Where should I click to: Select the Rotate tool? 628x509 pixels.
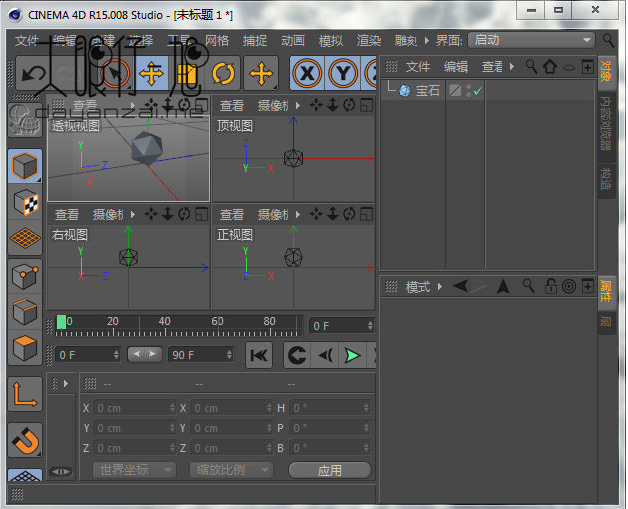coord(223,73)
